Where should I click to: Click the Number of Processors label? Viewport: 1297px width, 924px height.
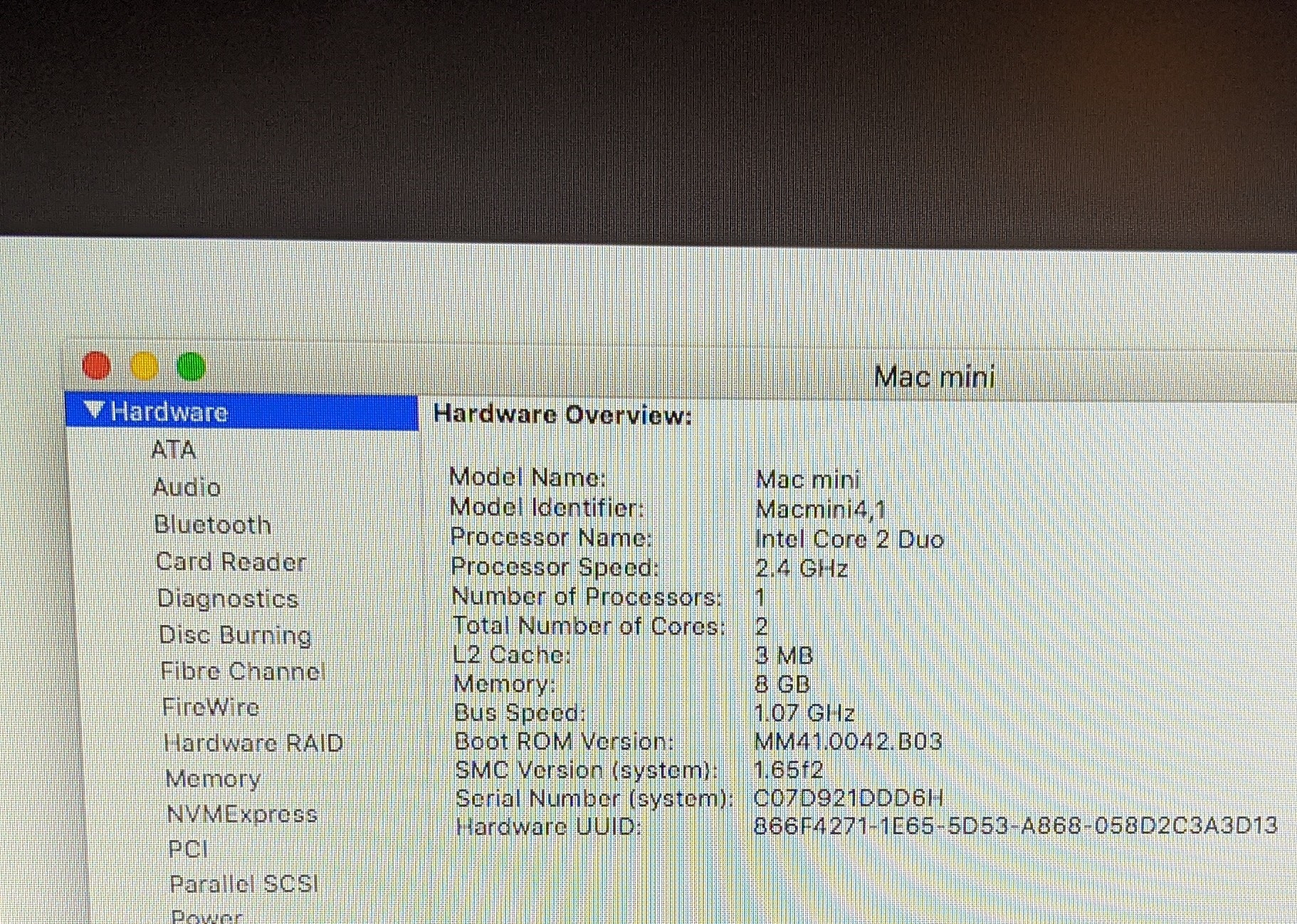tap(587, 597)
